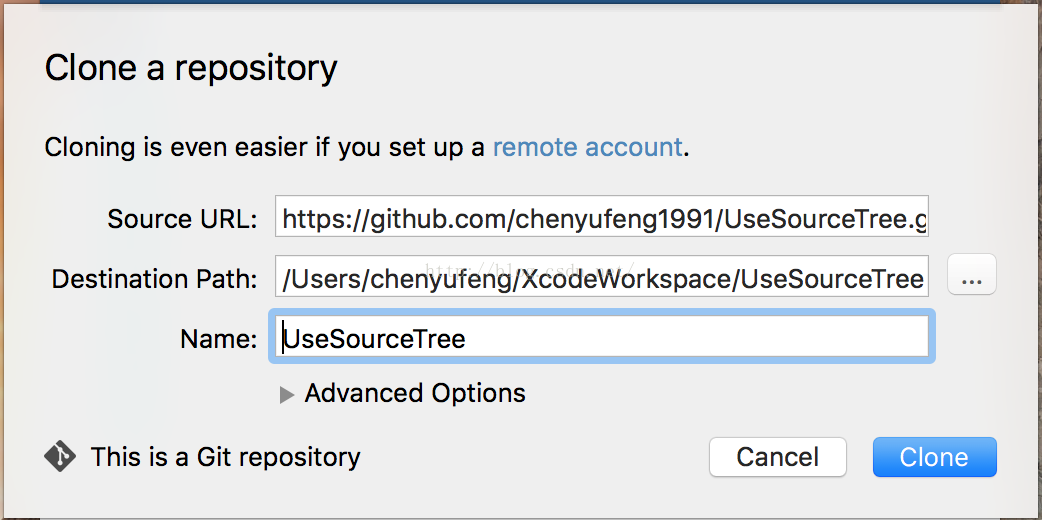Viewport: 1042px width, 520px height.
Task: Click the "Clone a repository" heading
Action: 191,69
